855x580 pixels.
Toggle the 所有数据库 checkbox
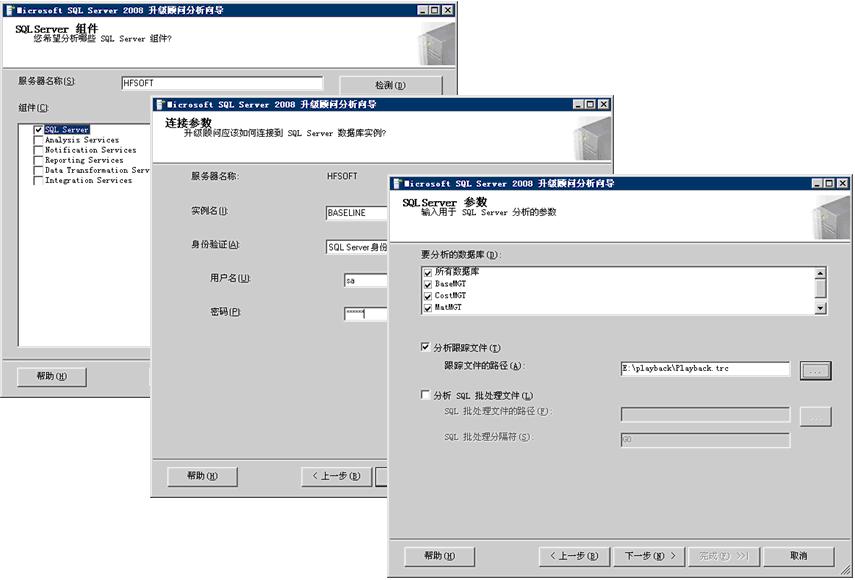[x=428, y=272]
